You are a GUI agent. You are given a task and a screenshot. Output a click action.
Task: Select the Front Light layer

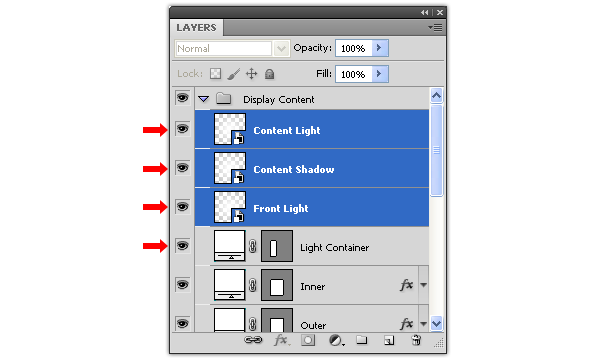pos(312,207)
